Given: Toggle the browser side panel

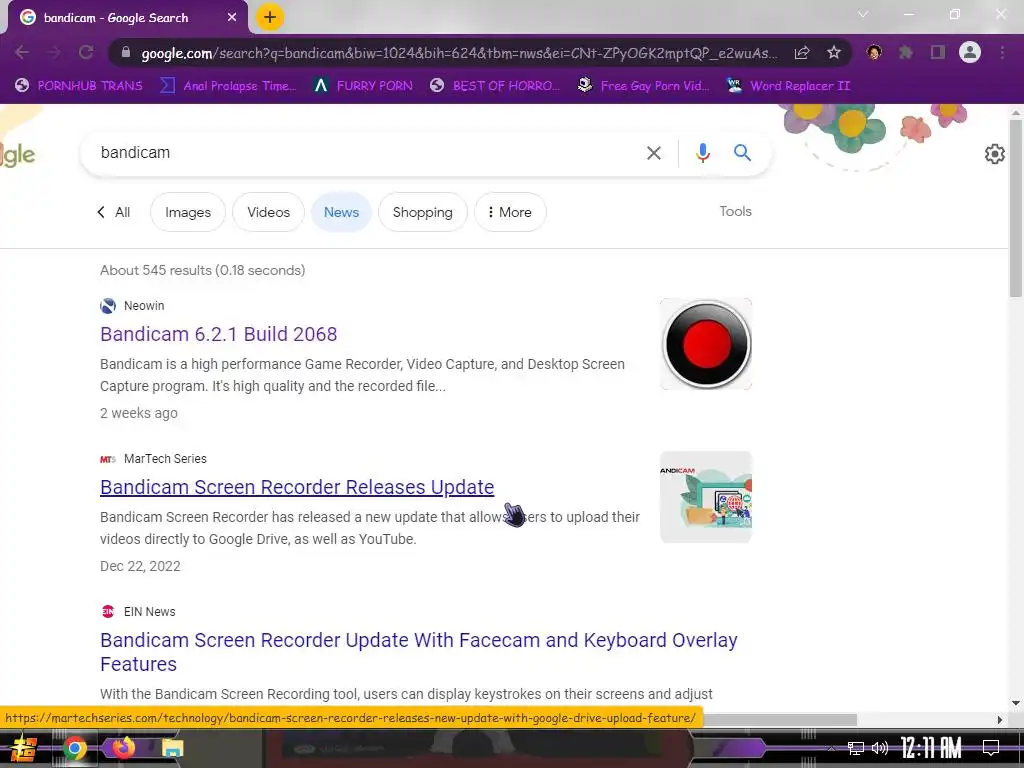Looking at the screenshot, I should point(938,52).
